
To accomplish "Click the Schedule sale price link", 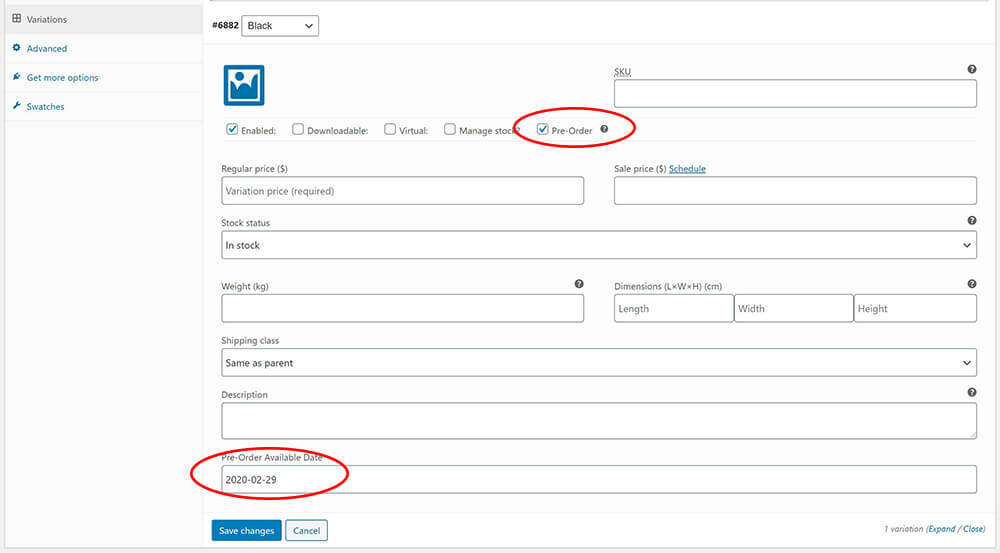I will [x=687, y=169].
